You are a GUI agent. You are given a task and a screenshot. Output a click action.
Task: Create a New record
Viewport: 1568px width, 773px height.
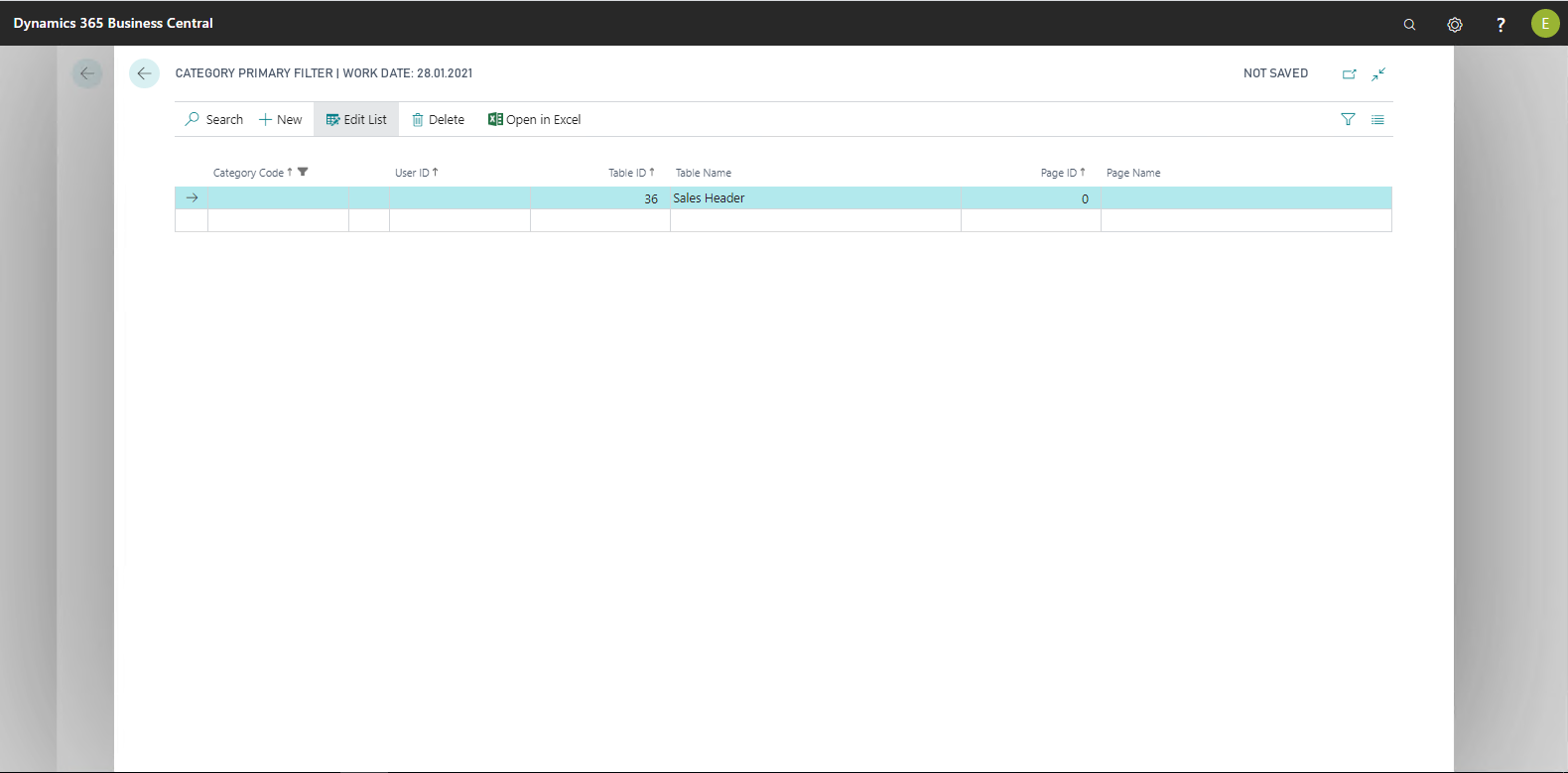coord(280,119)
